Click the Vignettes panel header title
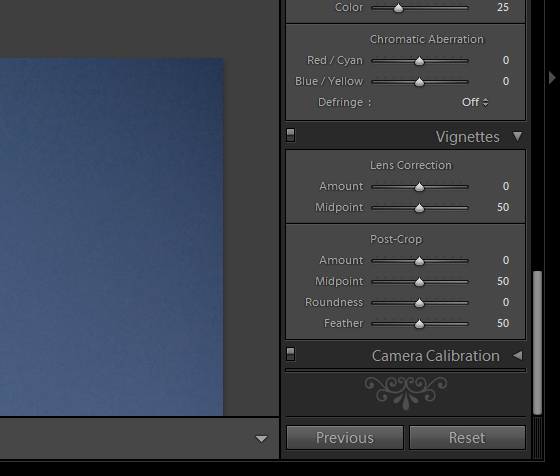This screenshot has height=476, width=560. pyautogui.click(x=468, y=137)
